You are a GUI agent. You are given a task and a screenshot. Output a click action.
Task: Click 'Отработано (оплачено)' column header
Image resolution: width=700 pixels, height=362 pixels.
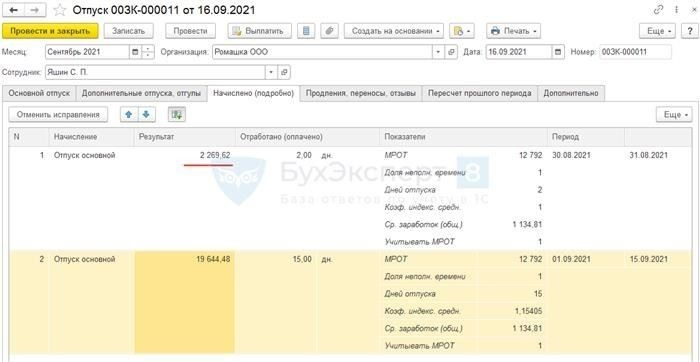click(307, 137)
